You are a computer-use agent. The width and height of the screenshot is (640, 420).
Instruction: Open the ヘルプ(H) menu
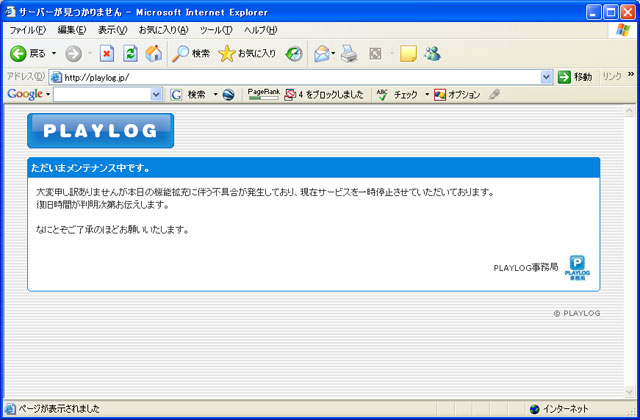[260, 30]
